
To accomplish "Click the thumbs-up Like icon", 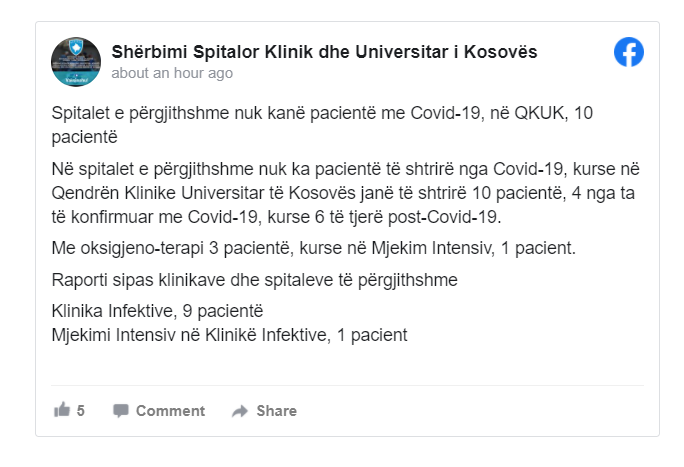I will coord(62,410).
